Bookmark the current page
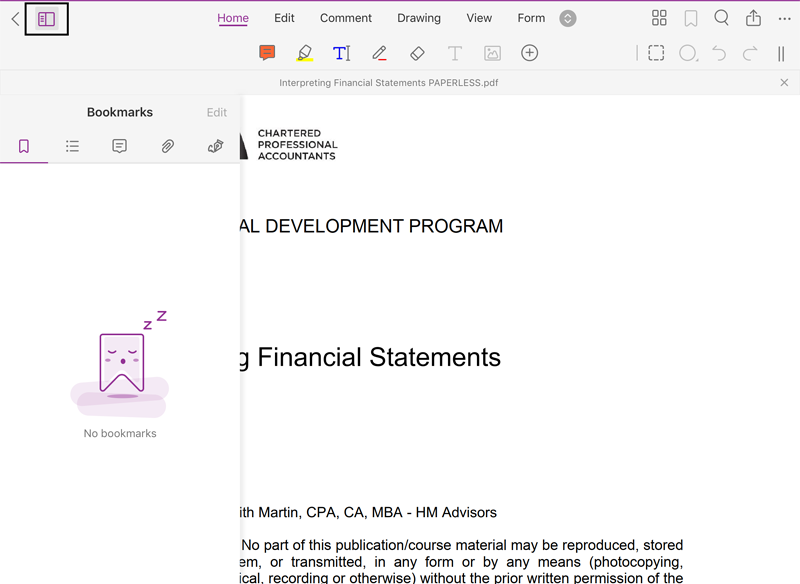This screenshot has height=584, width=800. coord(690,18)
